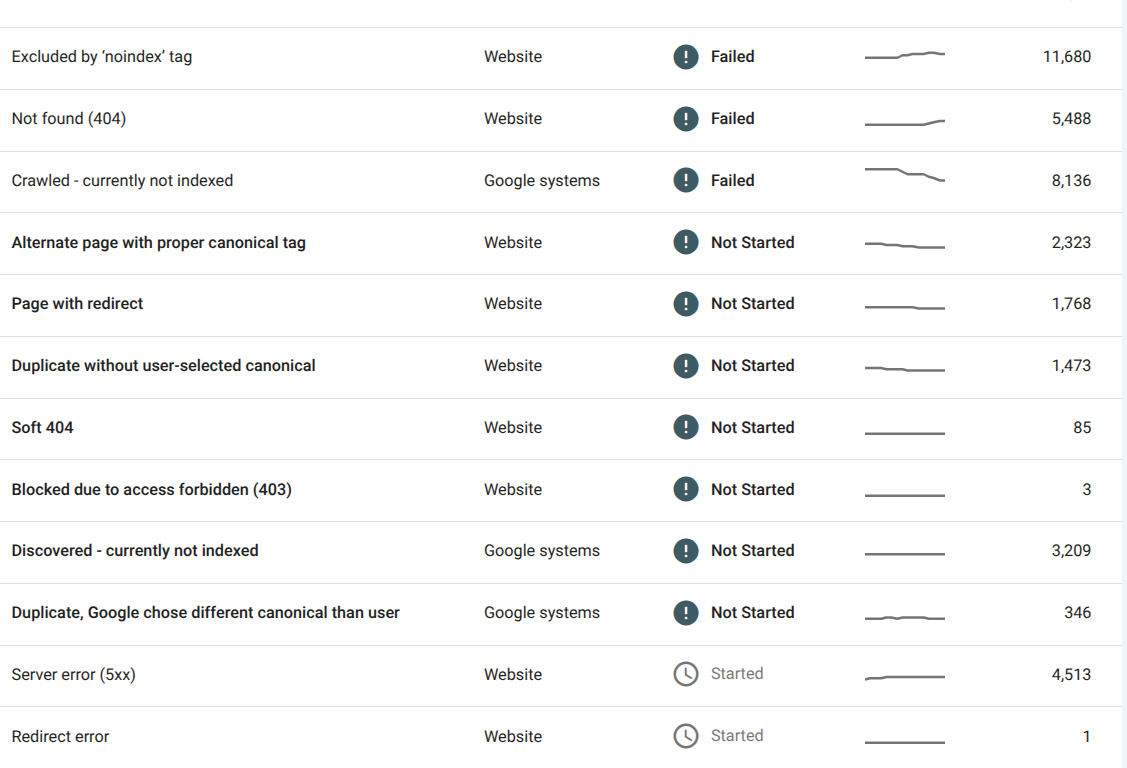The width and height of the screenshot is (1127, 768).
Task: Open Duplicate without user-selected canonical row
Action: point(163,366)
